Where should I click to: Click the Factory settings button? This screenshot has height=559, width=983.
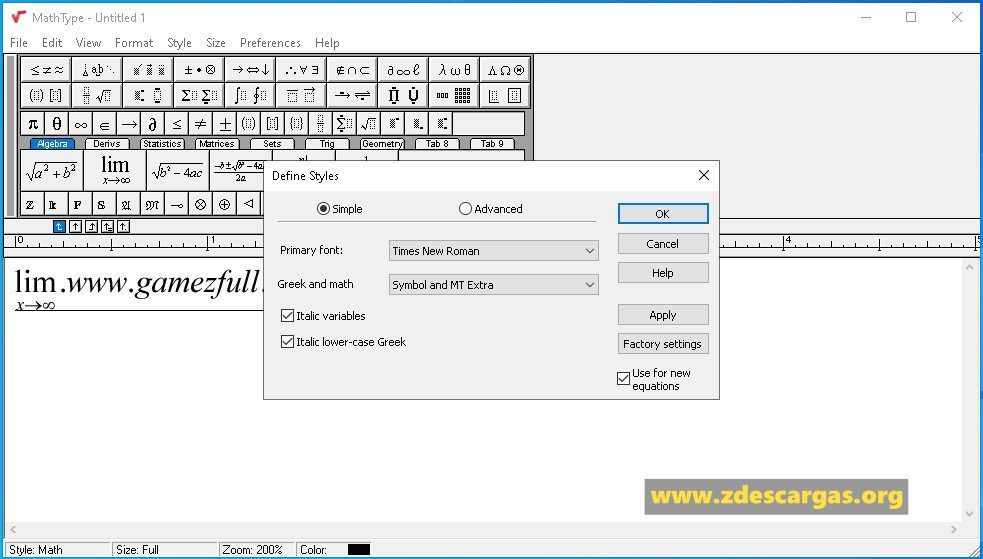coord(663,344)
